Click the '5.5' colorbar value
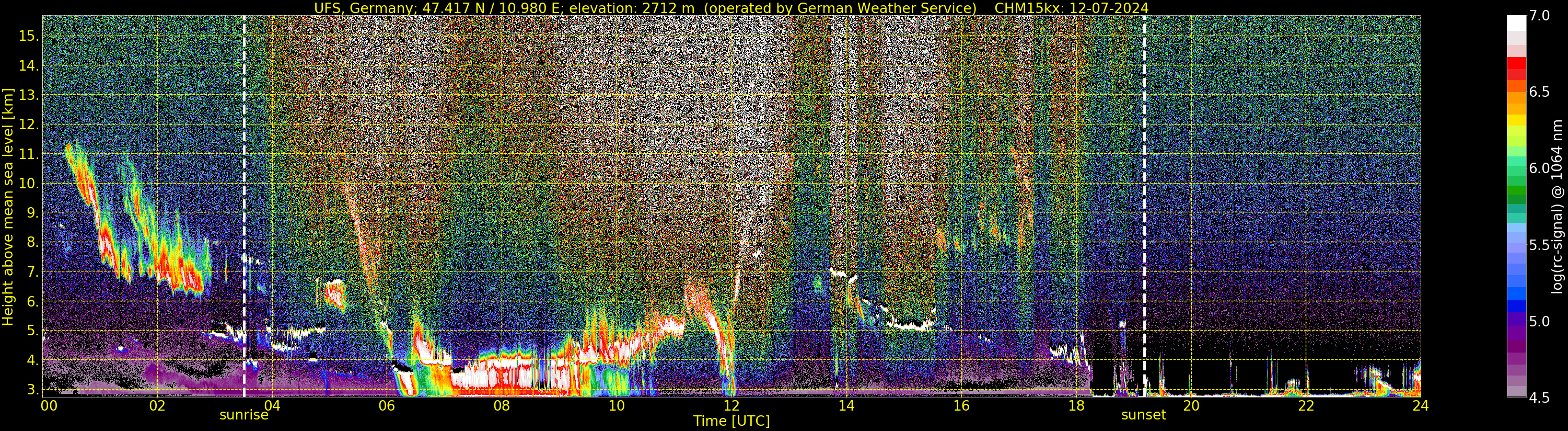Screen dimensions: 1568x431 point(1539,245)
